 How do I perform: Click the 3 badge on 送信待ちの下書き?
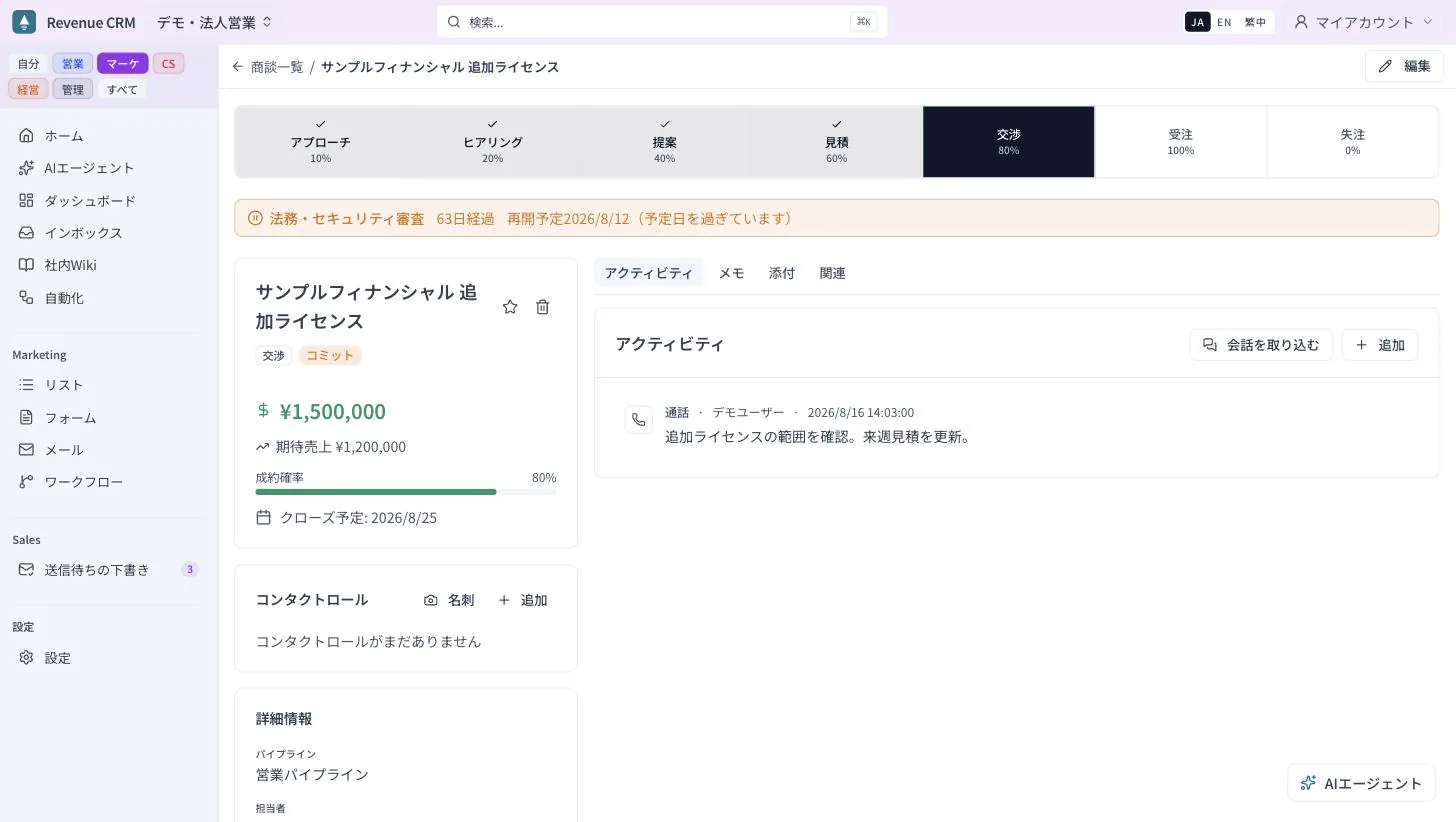(190, 569)
